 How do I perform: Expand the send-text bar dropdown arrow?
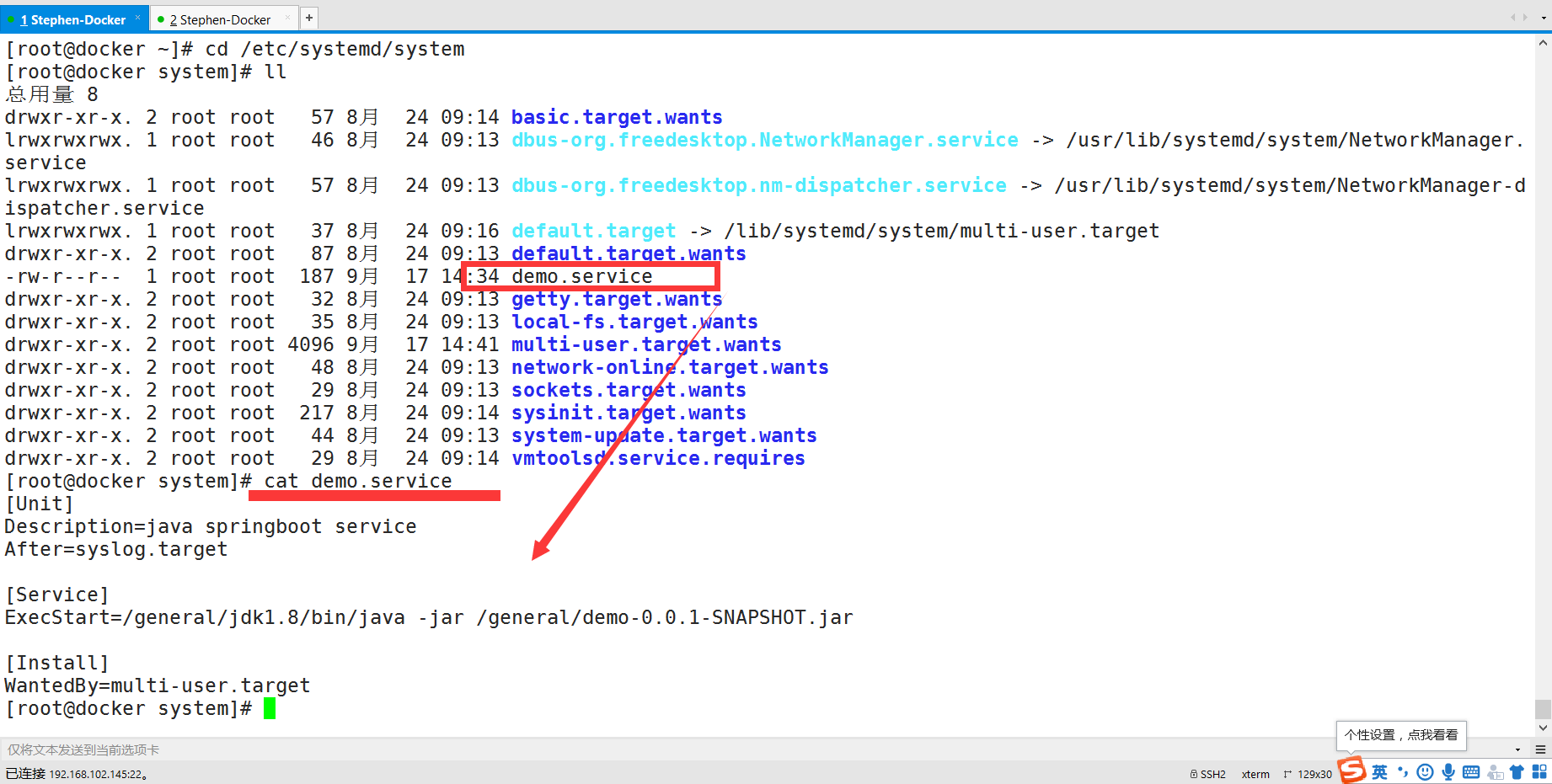point(1517,749)
